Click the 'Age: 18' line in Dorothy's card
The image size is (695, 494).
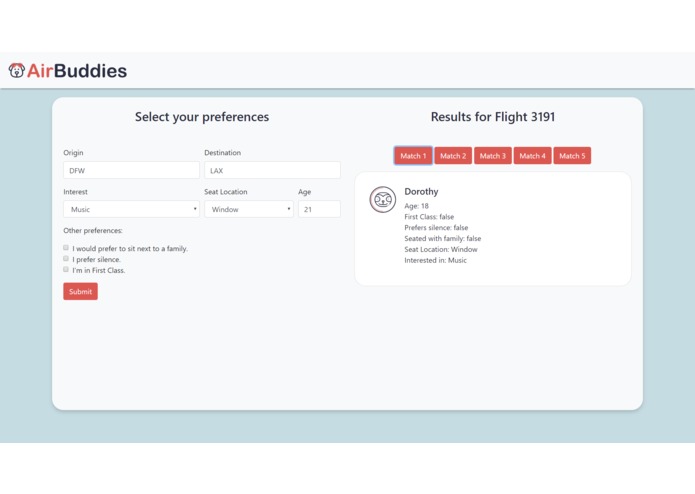point(416,206)
